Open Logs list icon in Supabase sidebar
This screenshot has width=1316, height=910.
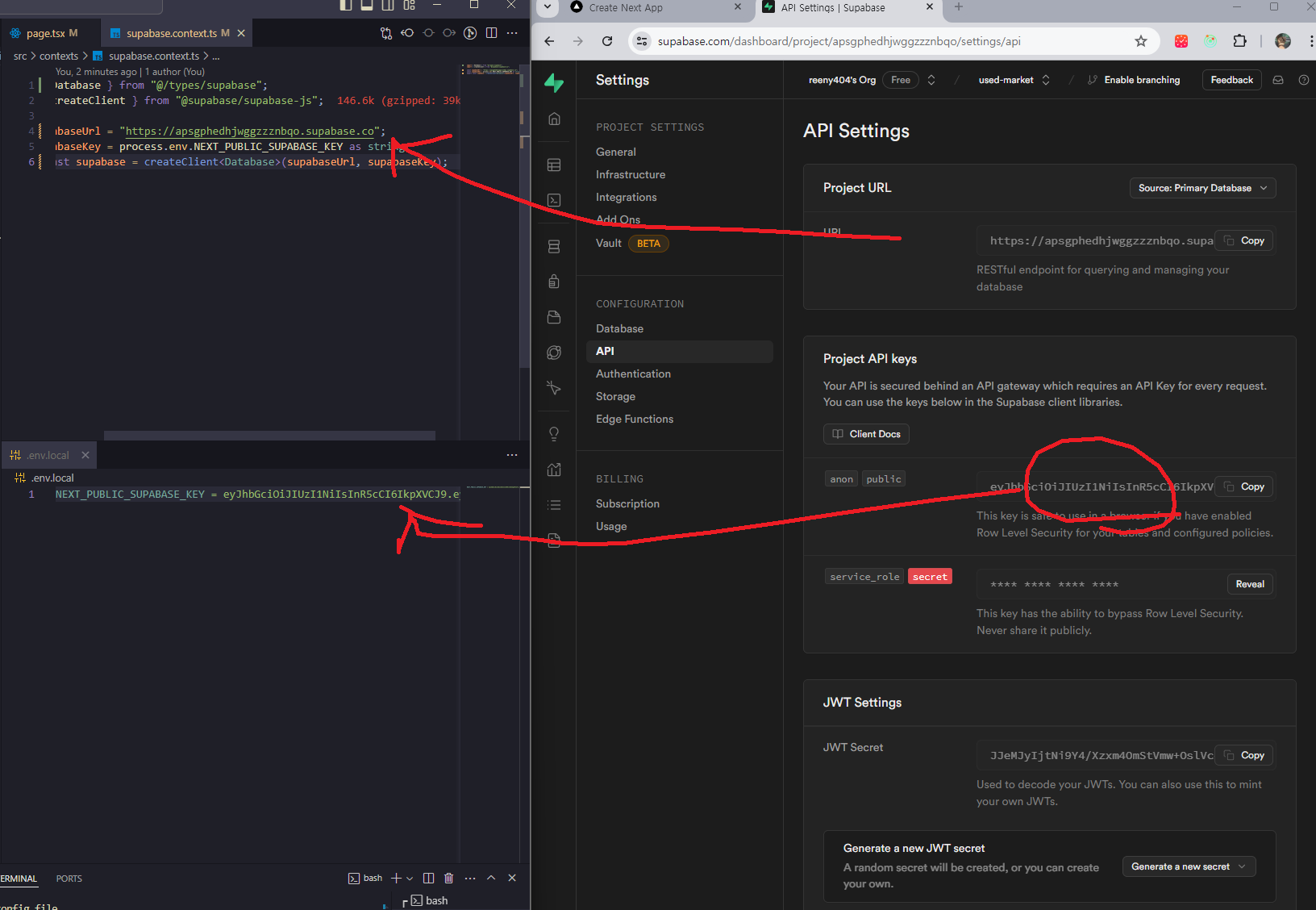tap(554, 505)
